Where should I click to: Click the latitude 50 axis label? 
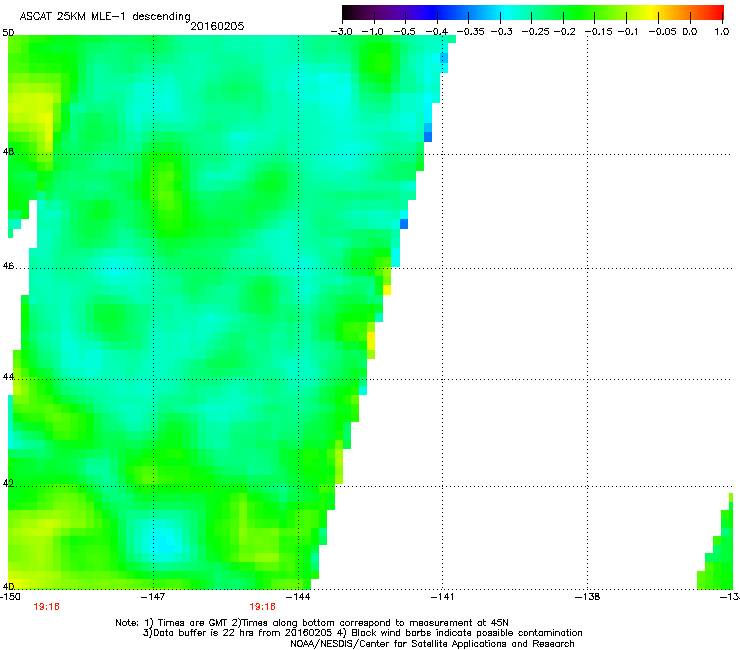coord(8,33)
